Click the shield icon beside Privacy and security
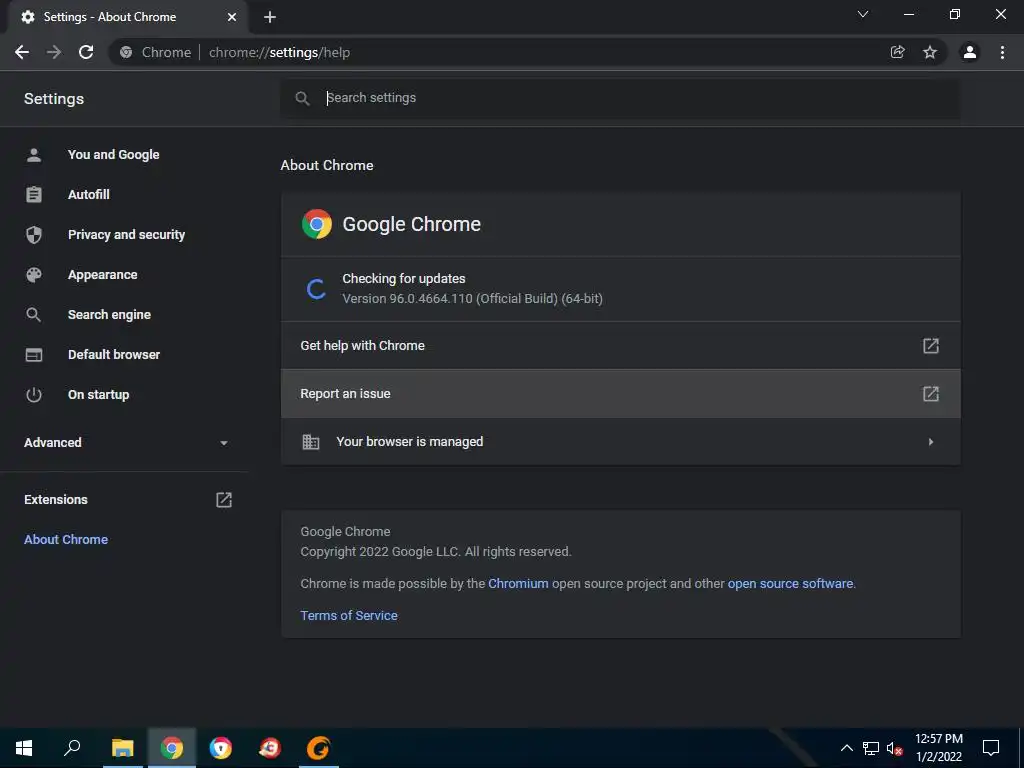Screen dimensions: 1024x768 point(34,234)
